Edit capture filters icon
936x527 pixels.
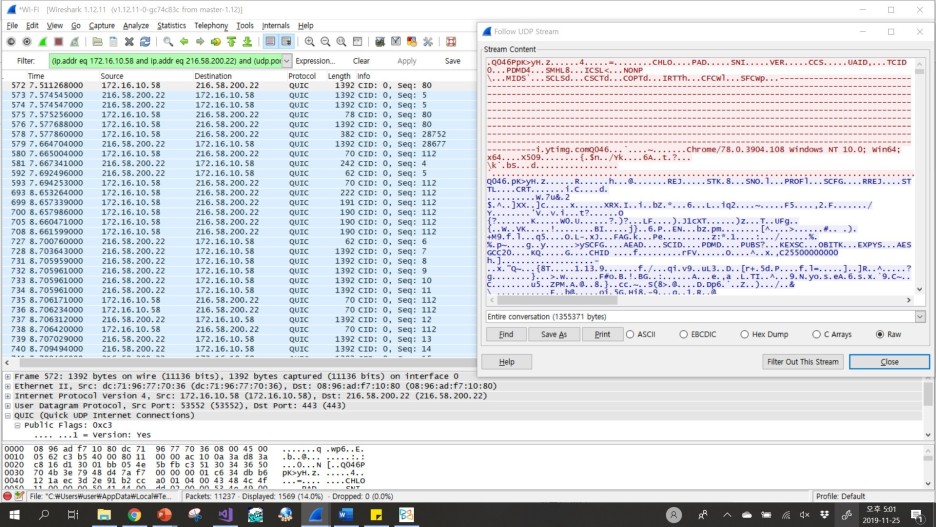(x=380, y=42)
